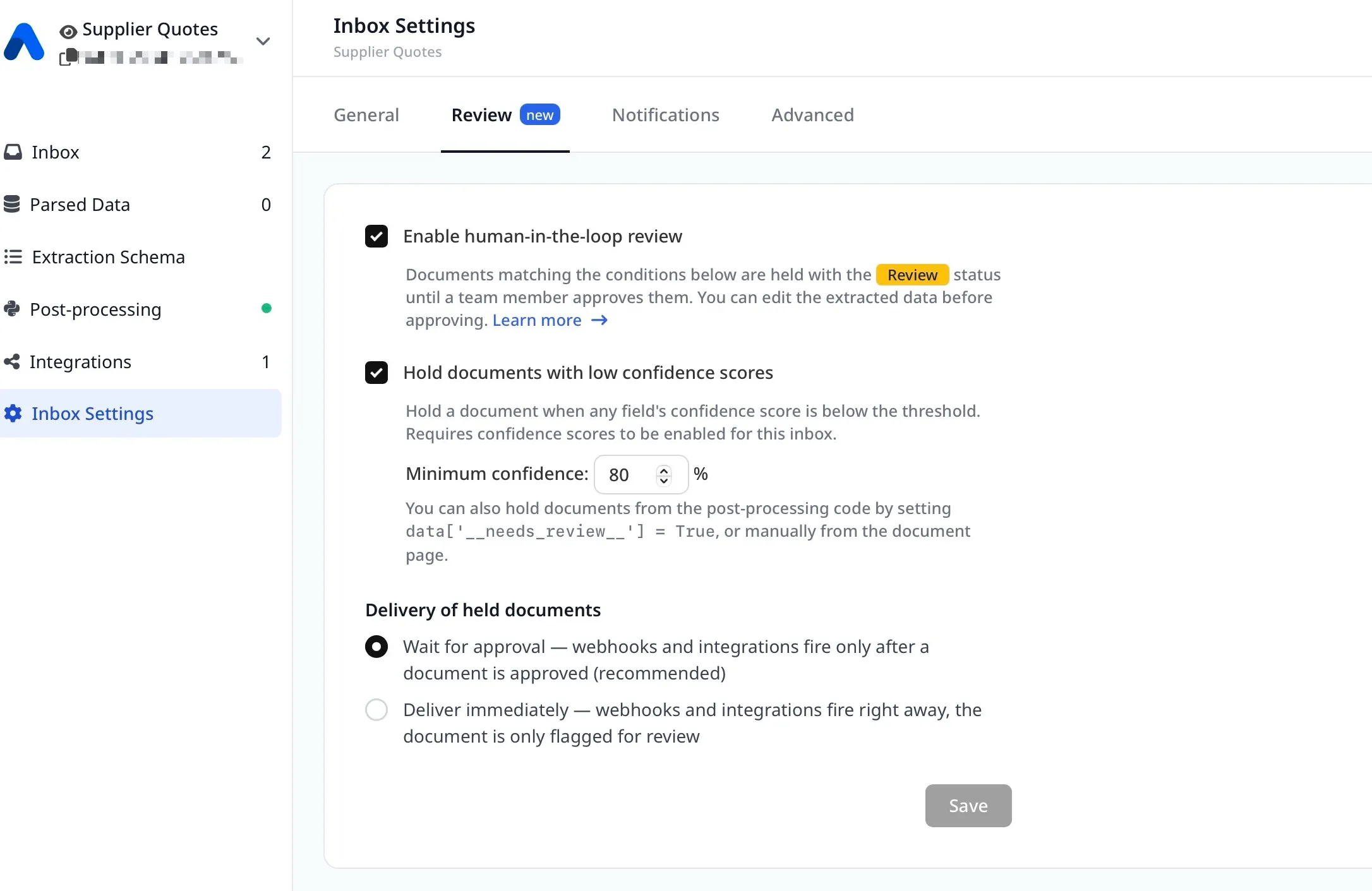
Task: Switch to the General tab
Action: coord(366,115)
